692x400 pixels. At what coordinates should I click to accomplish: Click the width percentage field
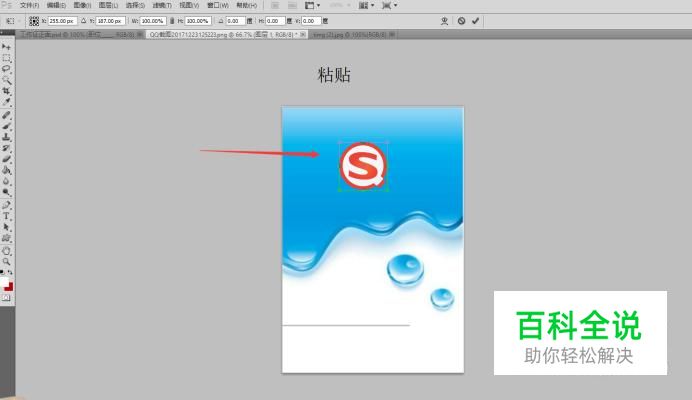click(153, 21)
